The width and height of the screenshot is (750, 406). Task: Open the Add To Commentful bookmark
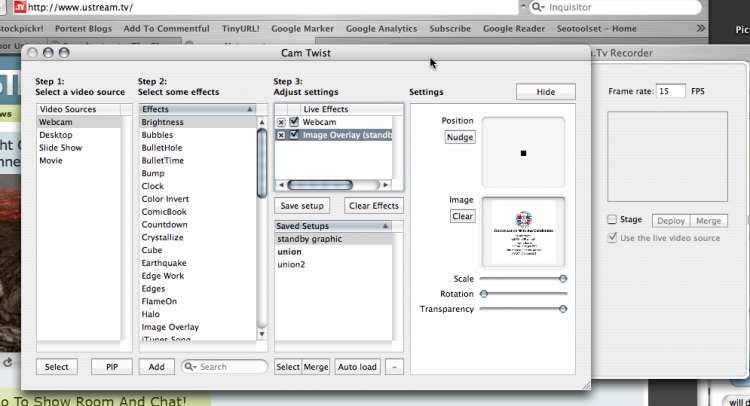point(166,29)
